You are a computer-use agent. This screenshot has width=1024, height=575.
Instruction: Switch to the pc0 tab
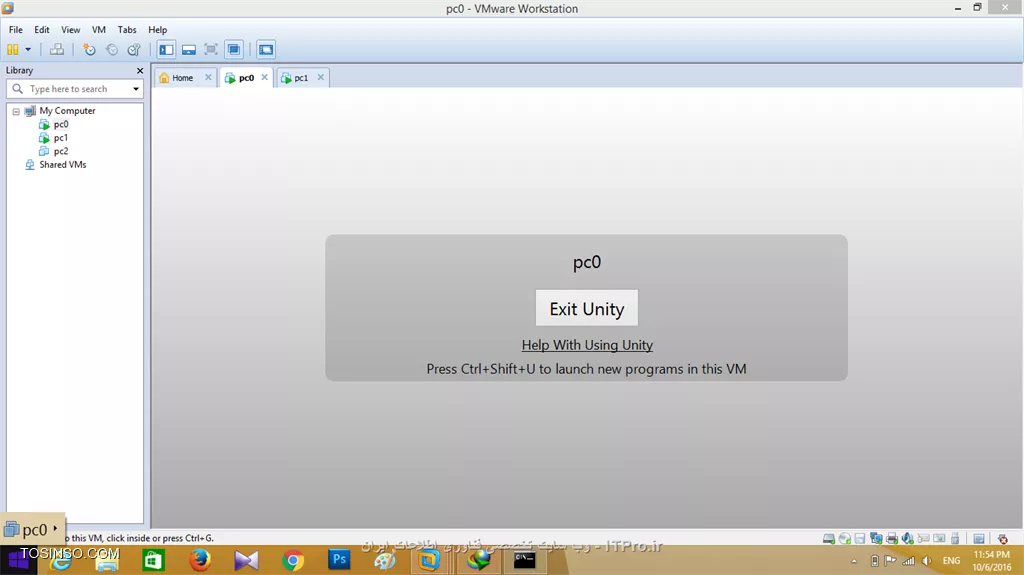[246, 78]
